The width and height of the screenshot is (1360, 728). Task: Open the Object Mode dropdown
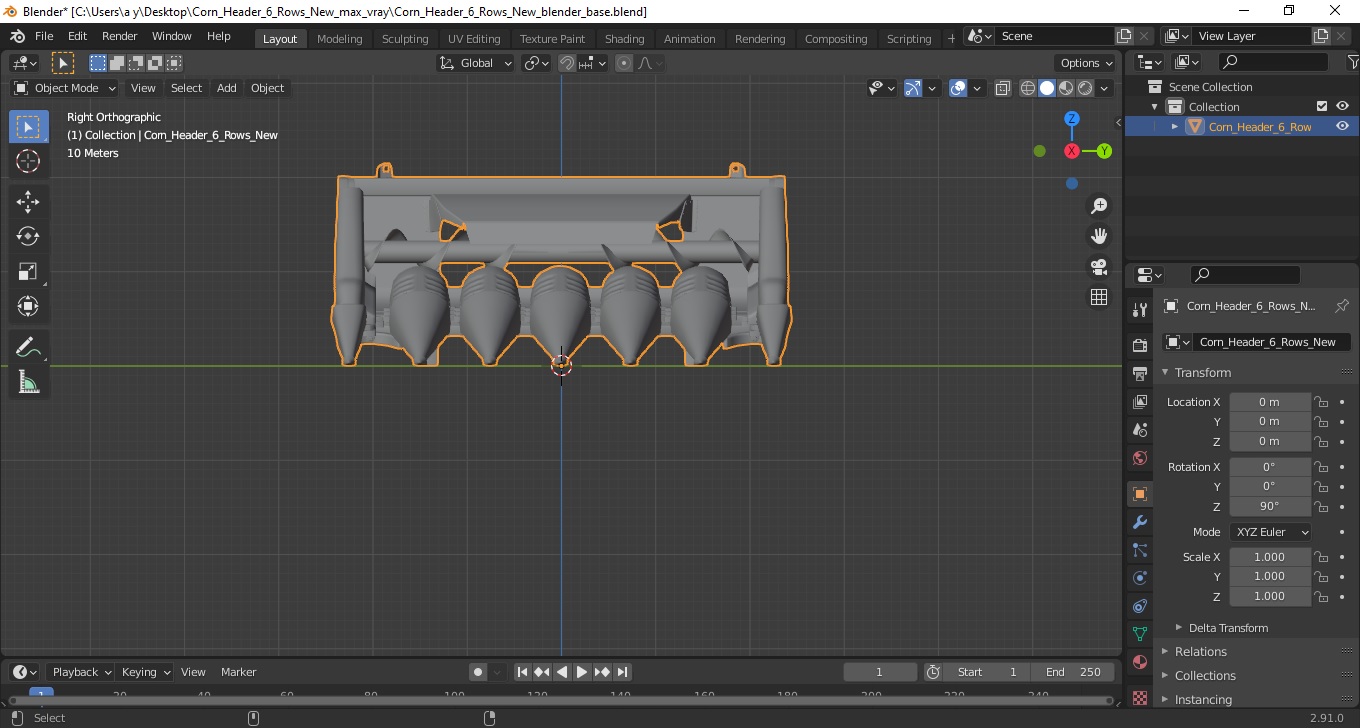point(65,88)
